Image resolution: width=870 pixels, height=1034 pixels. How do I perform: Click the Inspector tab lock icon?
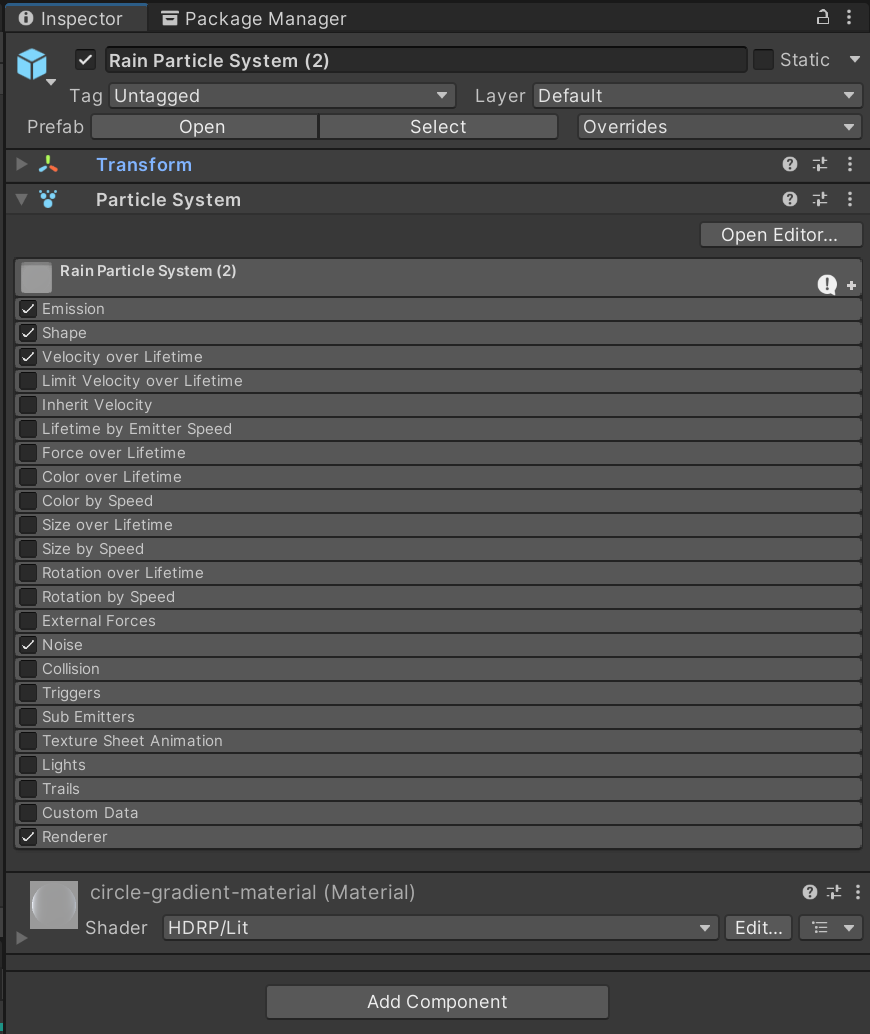(822, 17)
